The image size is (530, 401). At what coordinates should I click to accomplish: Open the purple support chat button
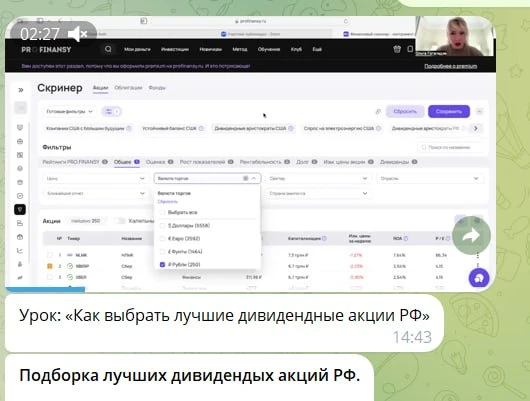tap(479, 278)
